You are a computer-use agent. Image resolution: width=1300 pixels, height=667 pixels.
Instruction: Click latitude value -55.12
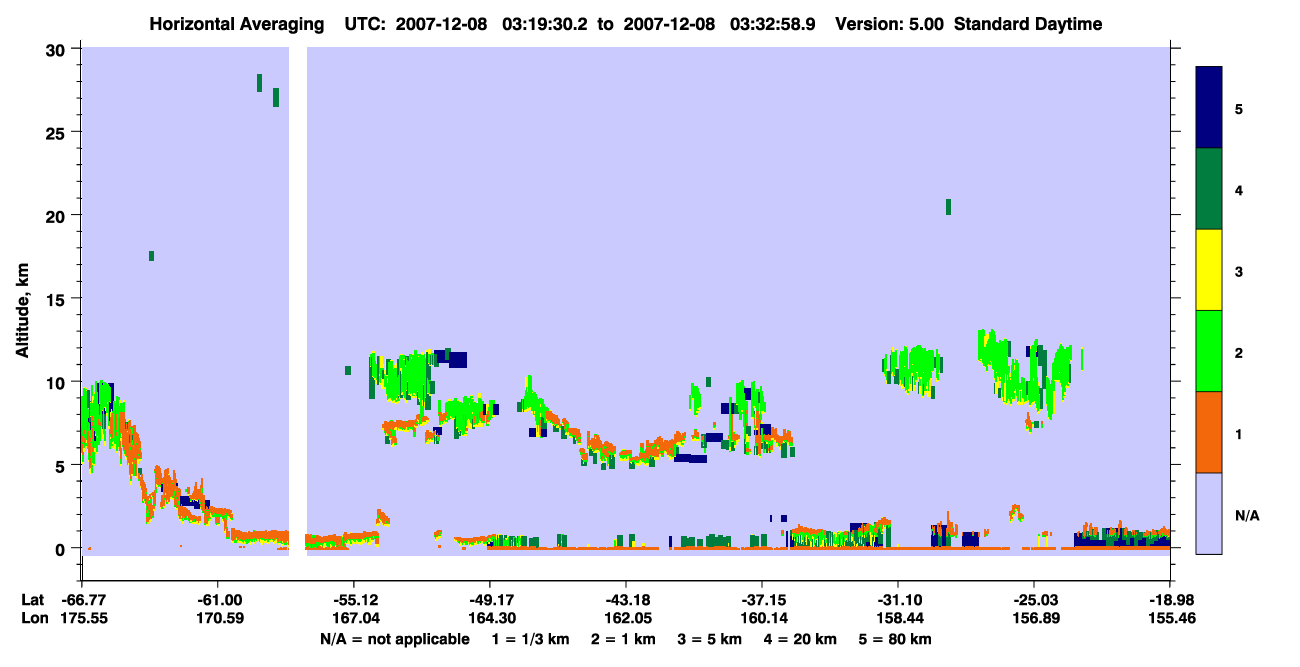354,599
